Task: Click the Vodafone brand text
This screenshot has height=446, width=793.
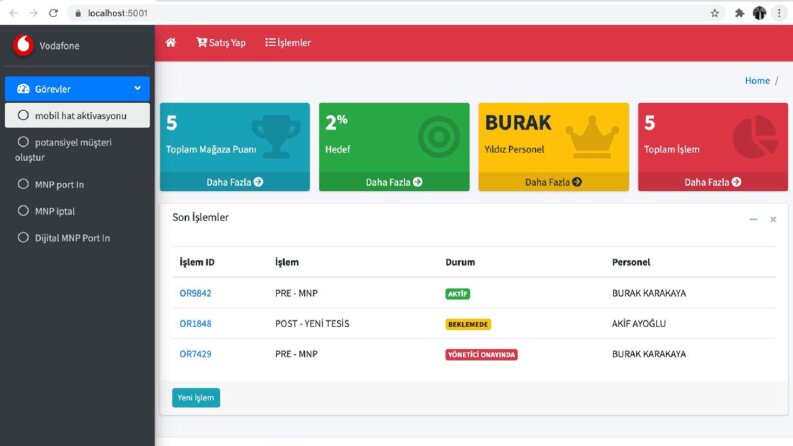Action: 59,46
